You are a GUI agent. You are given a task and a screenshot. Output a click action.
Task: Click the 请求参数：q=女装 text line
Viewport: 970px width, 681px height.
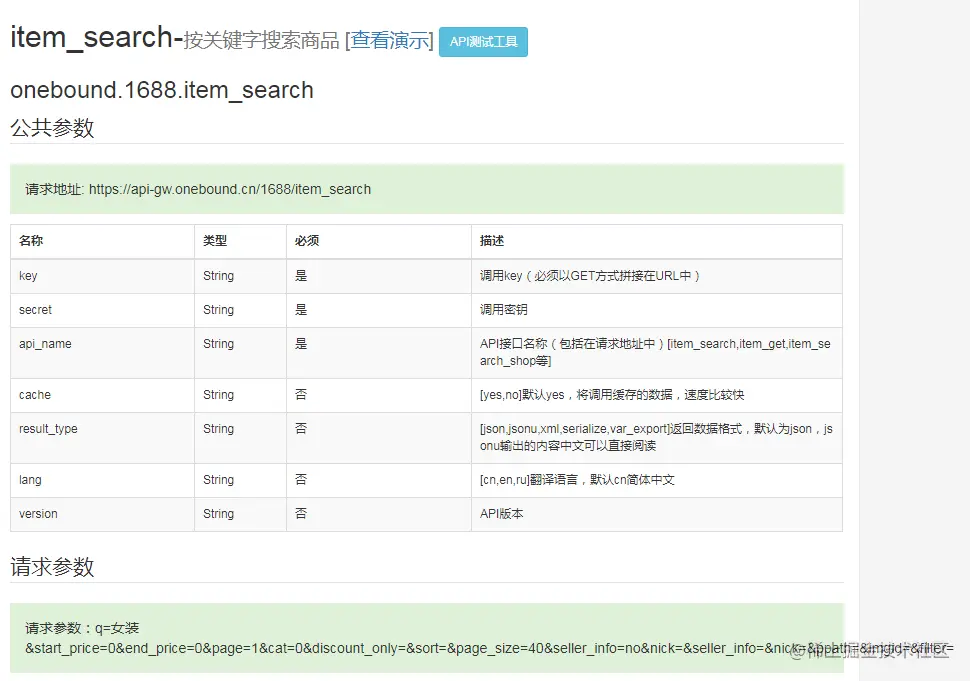click(x=82, y=628)
